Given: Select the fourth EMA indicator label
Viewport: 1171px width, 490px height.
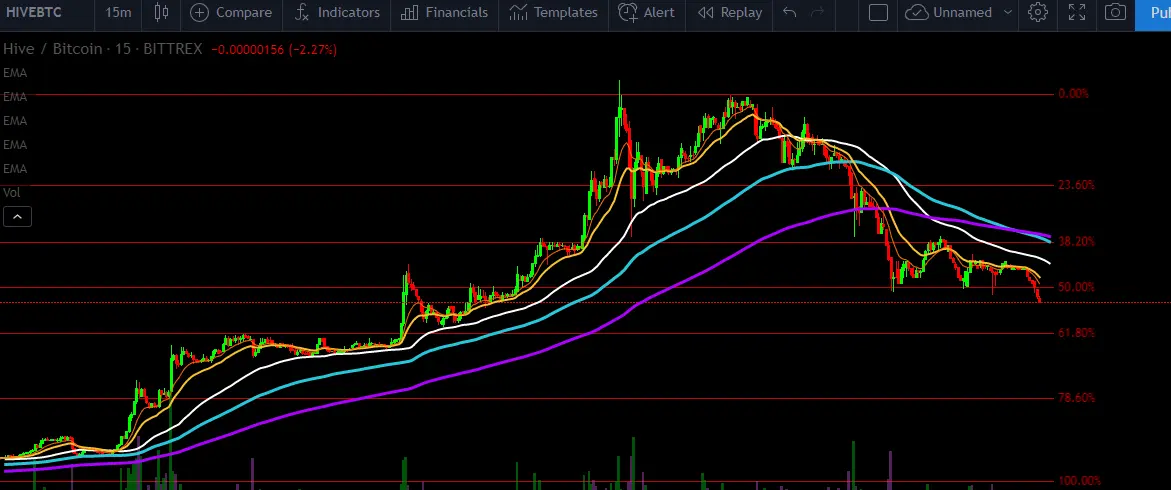Looking at the screenshot, I should (x=15, y=145).
